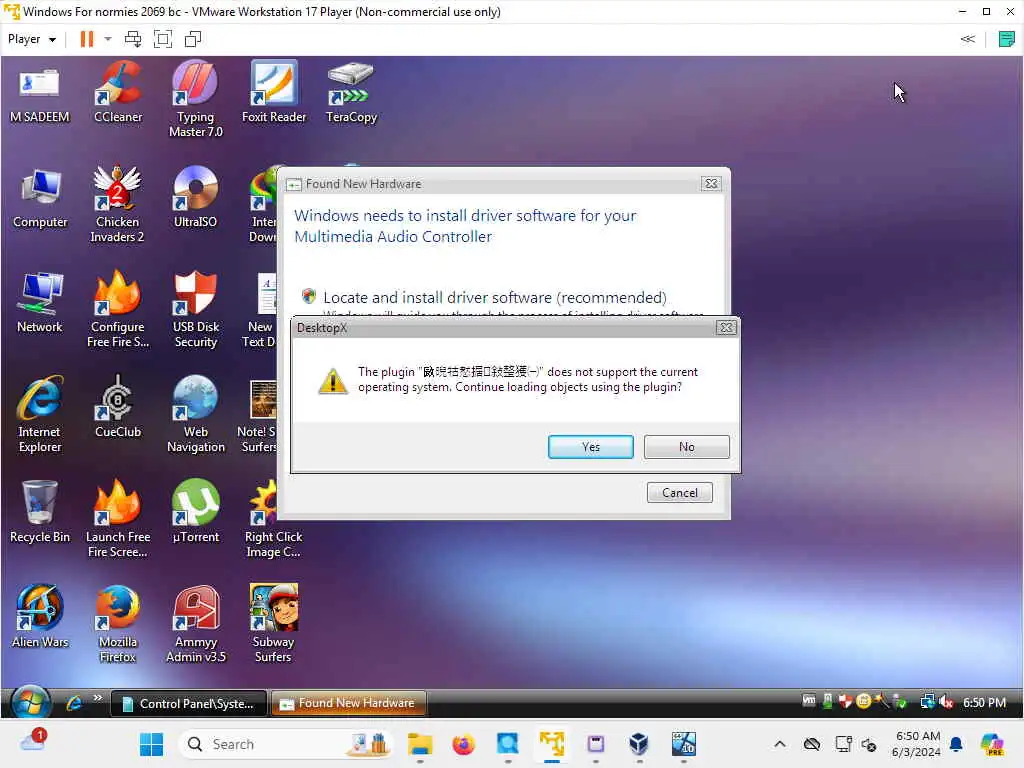
Task: Pause the virtual machine
Action: coord(86,39)
